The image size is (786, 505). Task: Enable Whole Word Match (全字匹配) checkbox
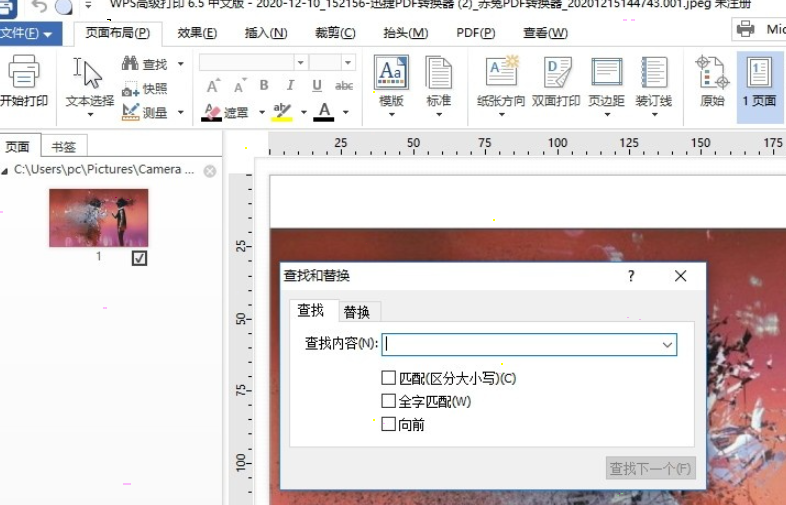pos(388,401)
